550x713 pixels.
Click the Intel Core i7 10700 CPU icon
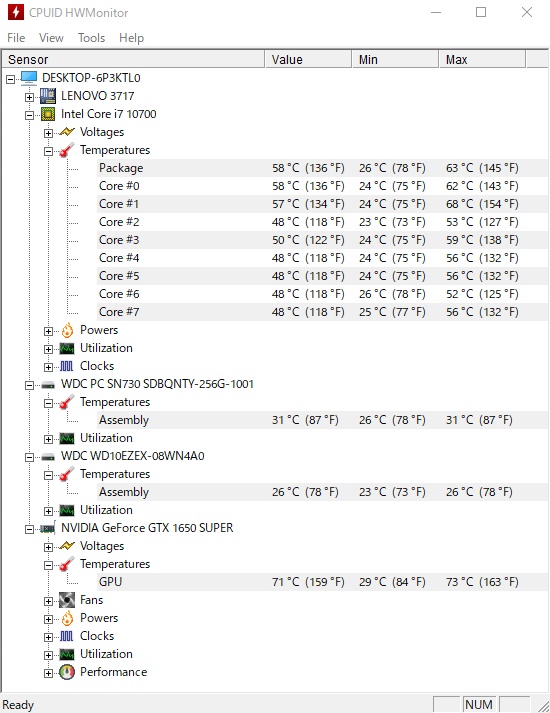pos(48,114)
